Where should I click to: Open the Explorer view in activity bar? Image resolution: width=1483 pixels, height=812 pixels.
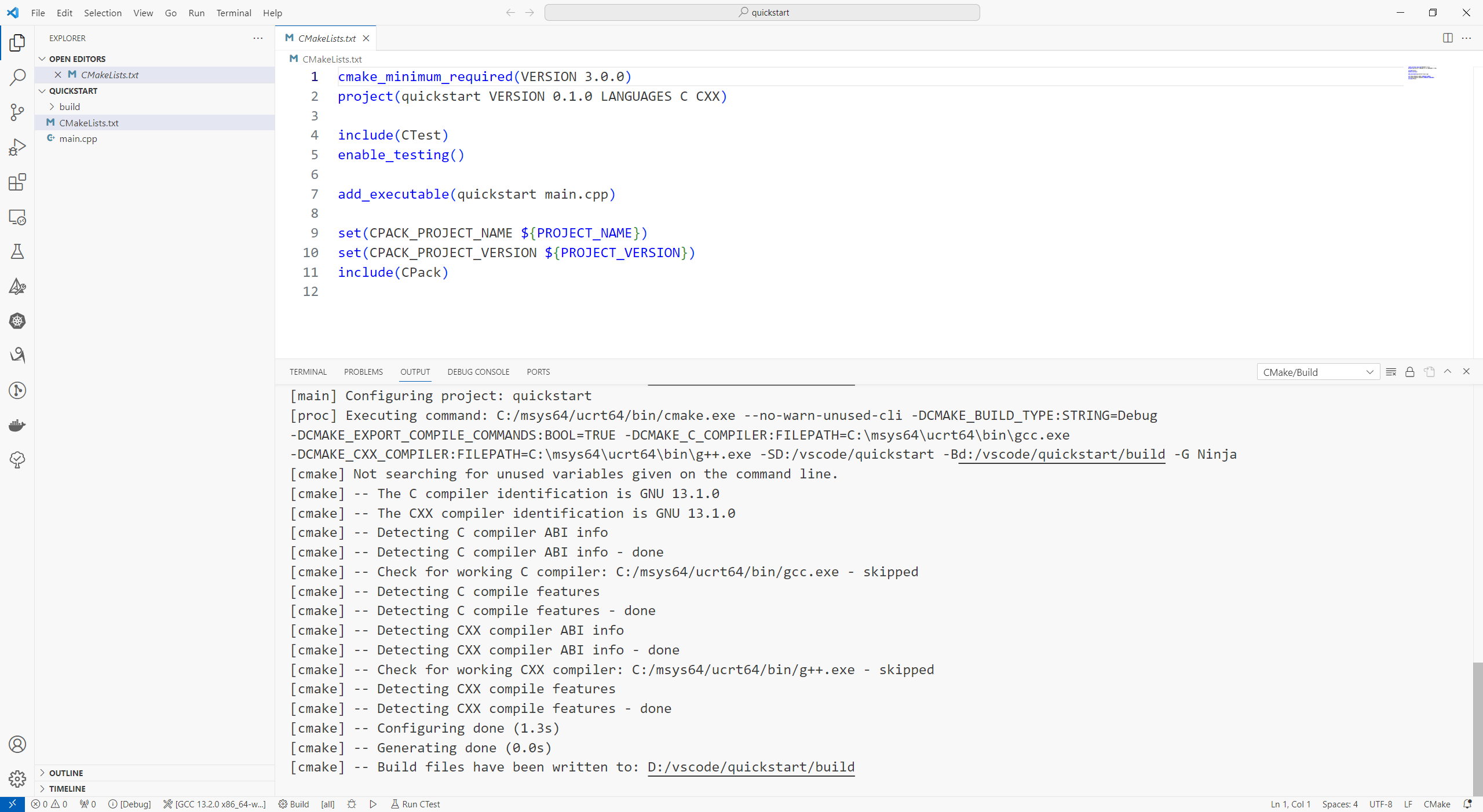click(17, 42)
